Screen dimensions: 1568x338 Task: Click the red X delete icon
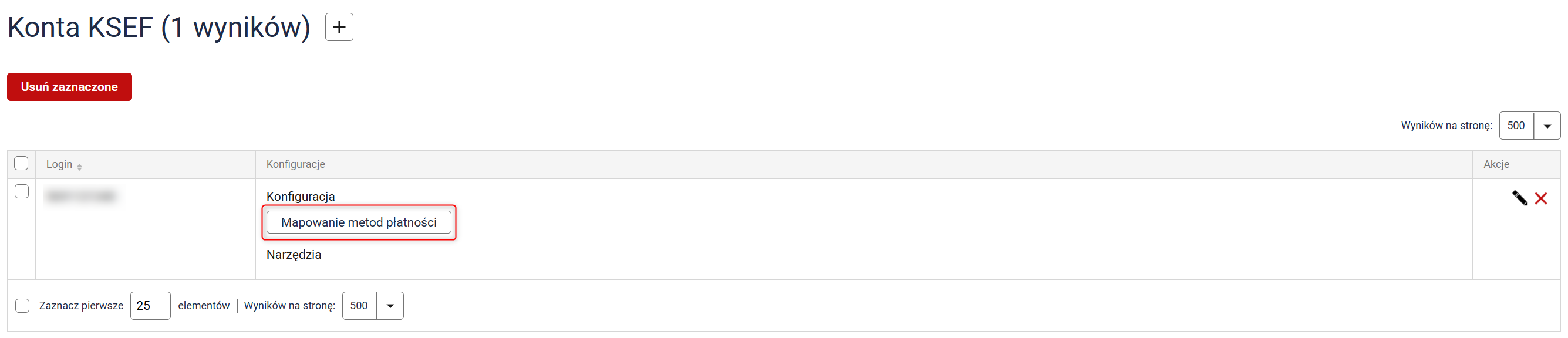(x=1540, y=198)
